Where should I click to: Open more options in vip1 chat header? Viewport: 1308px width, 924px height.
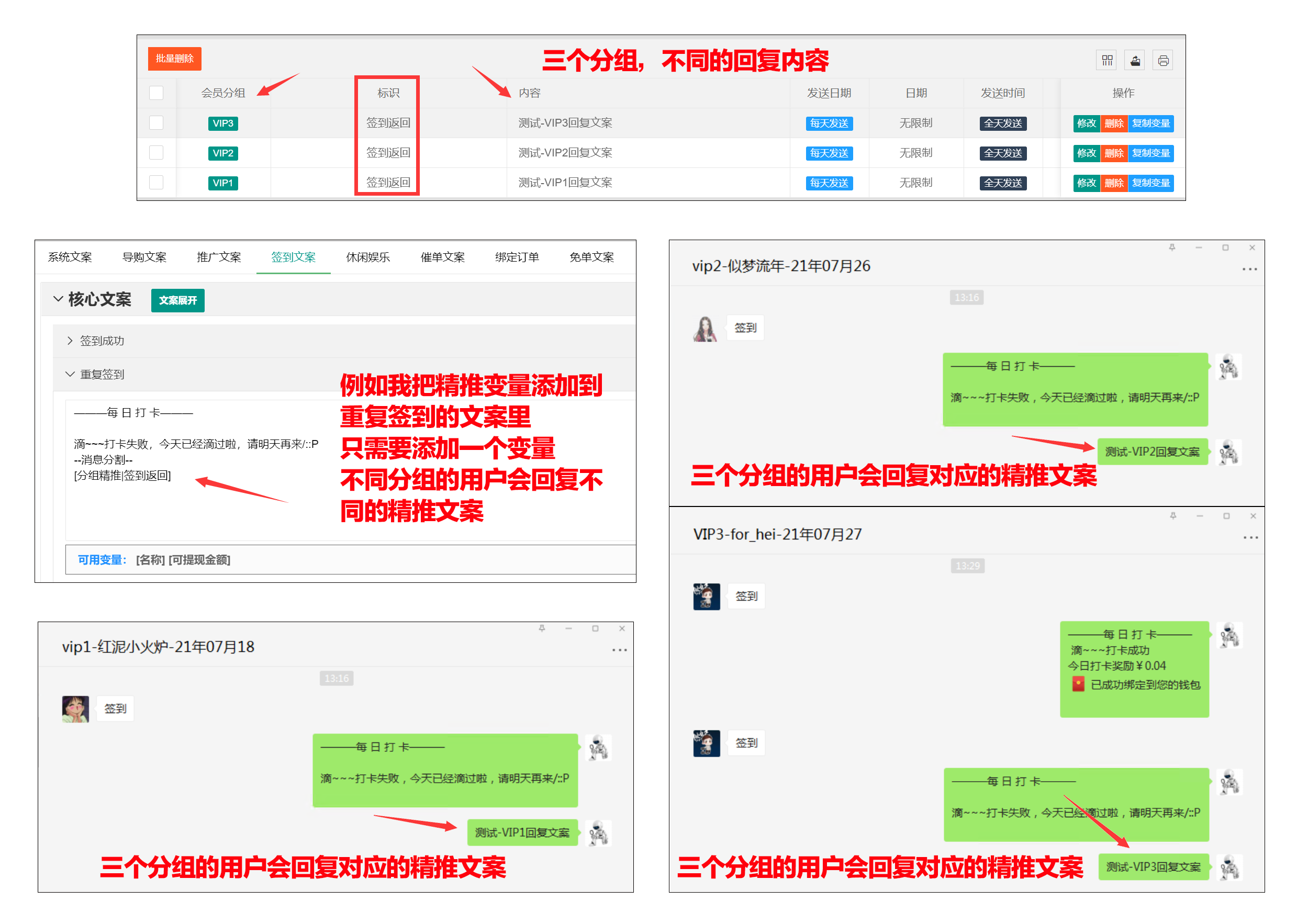[619, 650]
